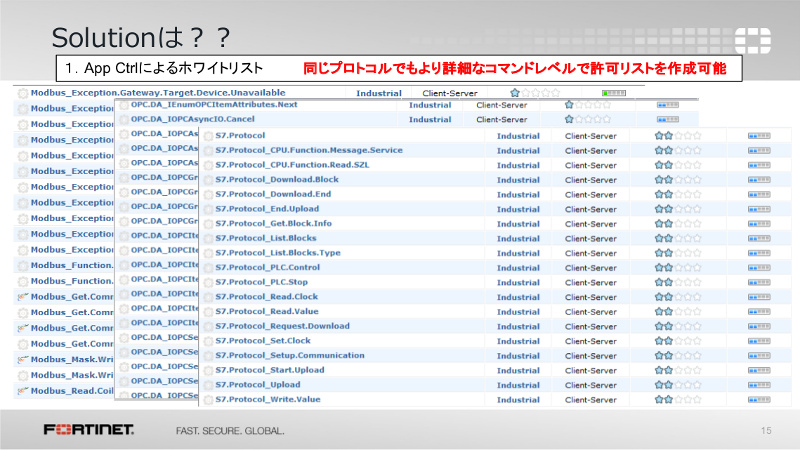Click the icon beside S7.Protocol_Read.Clock
800x450 pixels.
click(208, 297)
